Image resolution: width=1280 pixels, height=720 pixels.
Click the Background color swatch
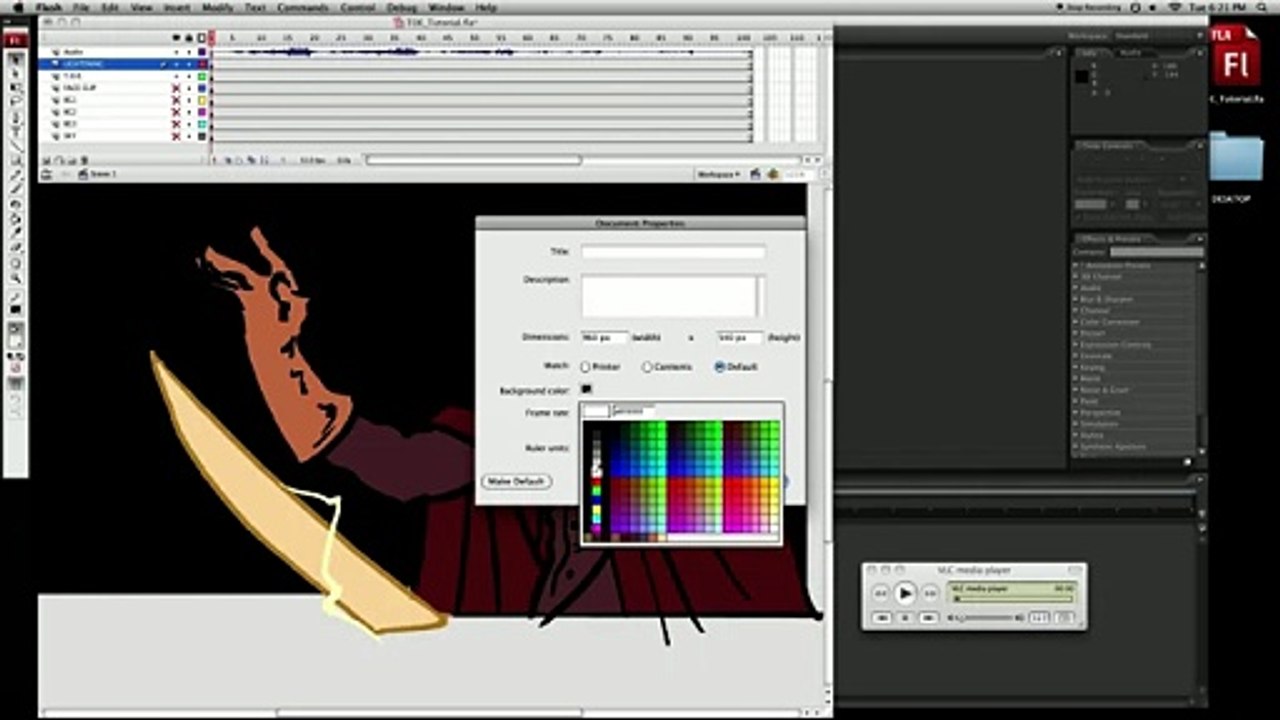click(x=587, y=389)
